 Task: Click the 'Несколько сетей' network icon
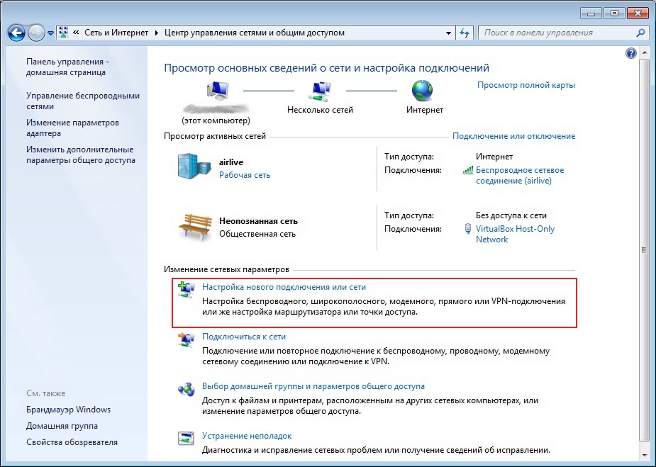click(320, 91)
